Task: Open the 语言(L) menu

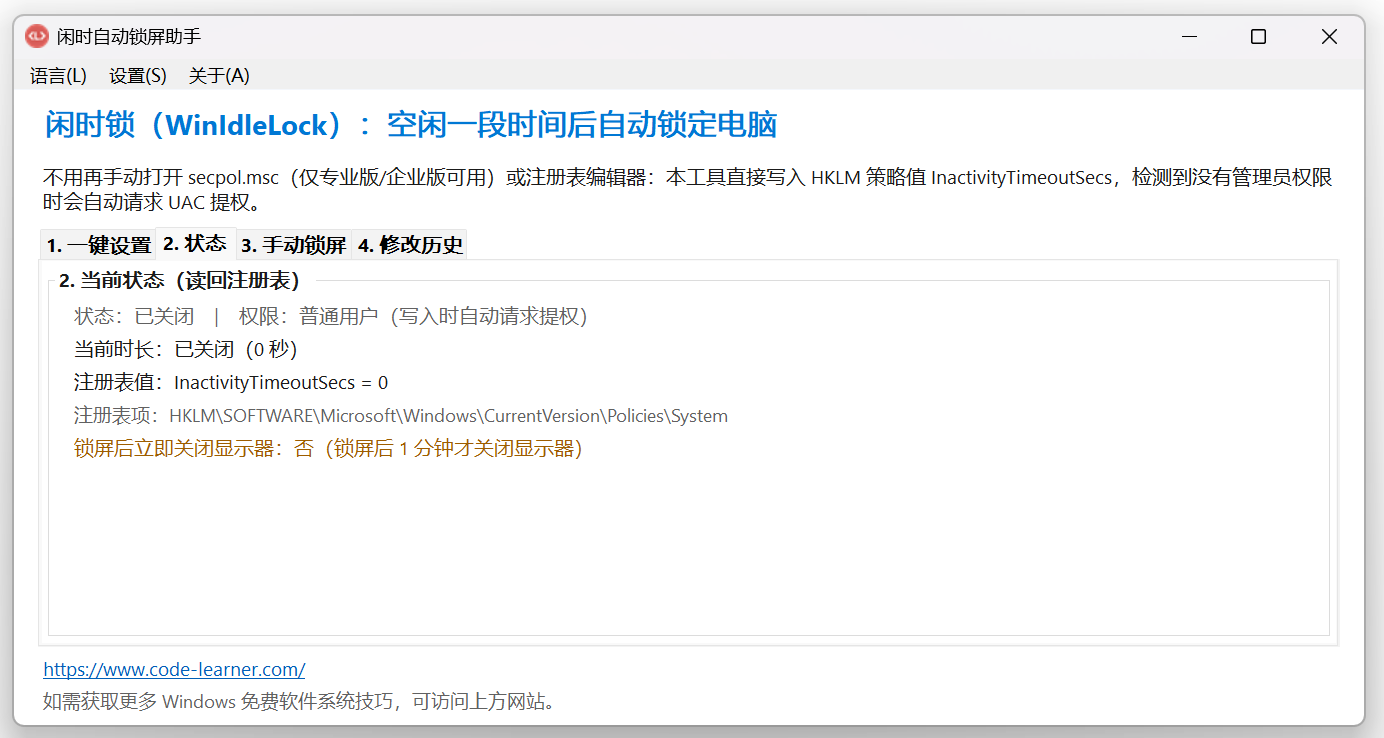Action: (x=58, y=76)
